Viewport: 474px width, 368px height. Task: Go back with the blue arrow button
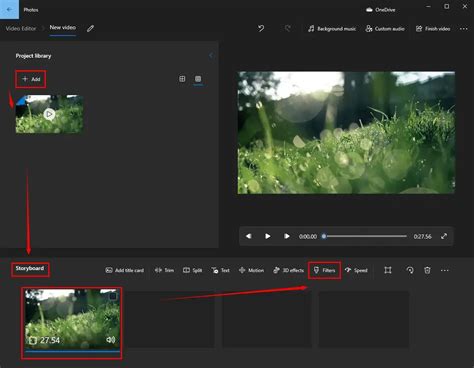(x=9, y=9)
